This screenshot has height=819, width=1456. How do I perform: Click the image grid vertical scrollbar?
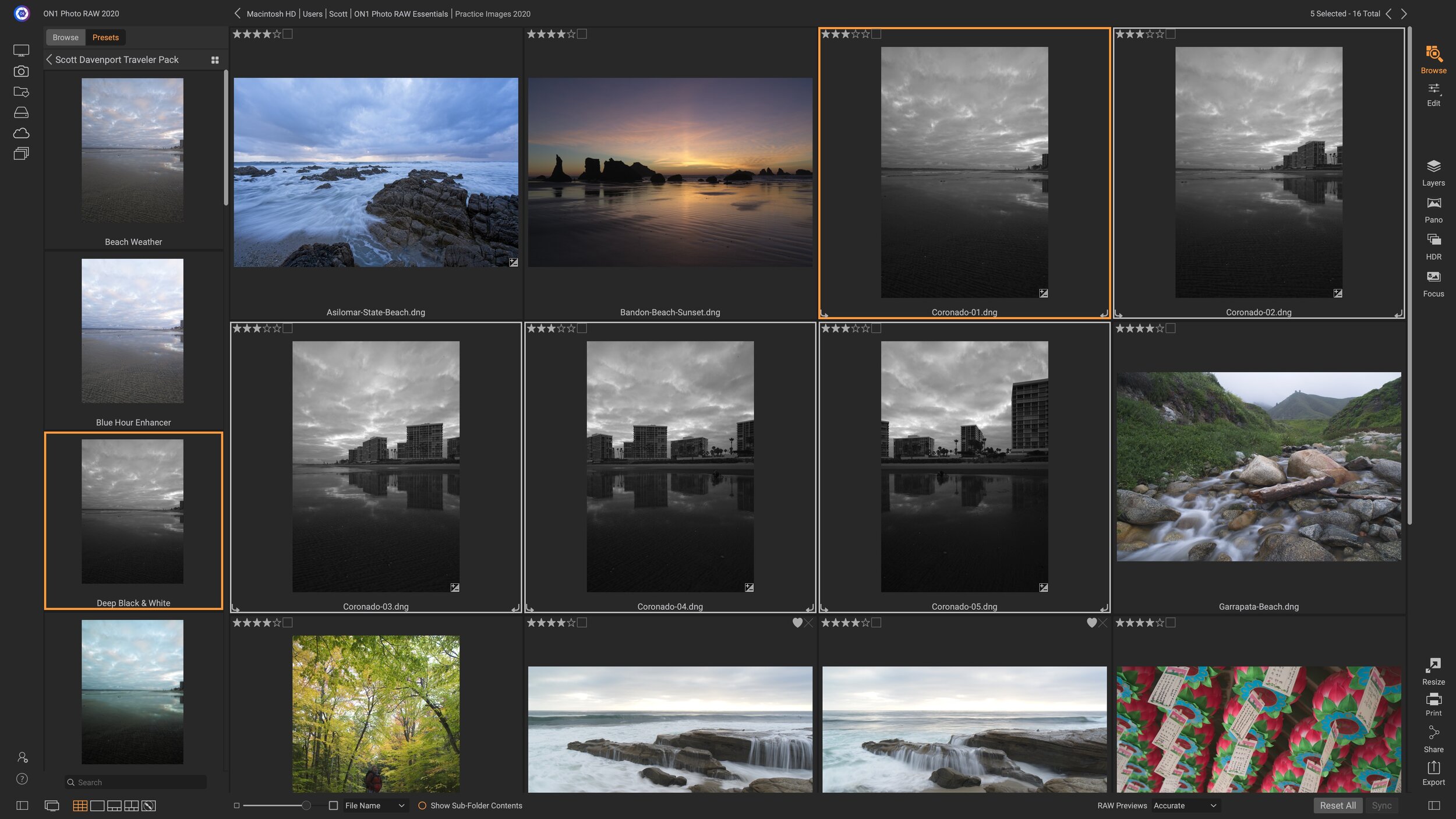1409,276
